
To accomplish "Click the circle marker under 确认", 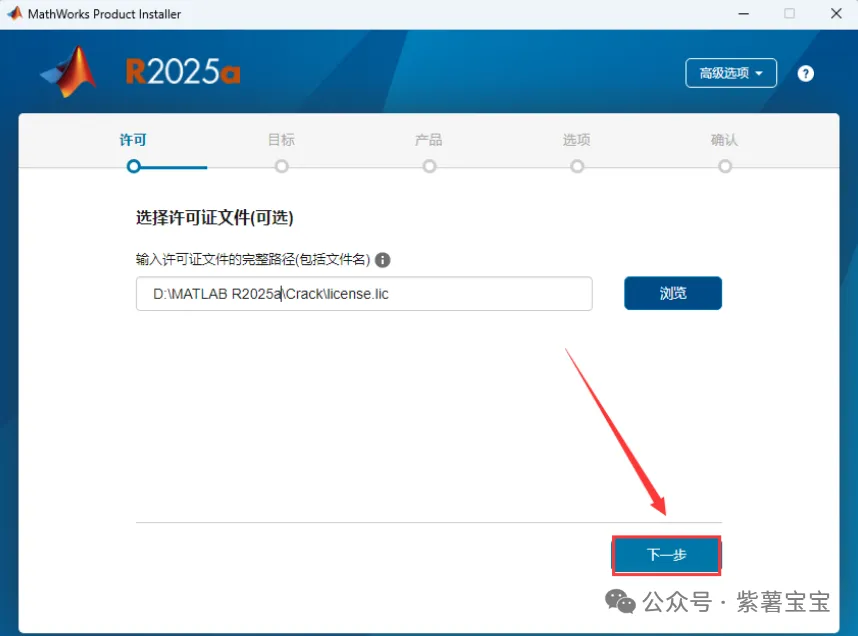I will click(x=725, y=166).
